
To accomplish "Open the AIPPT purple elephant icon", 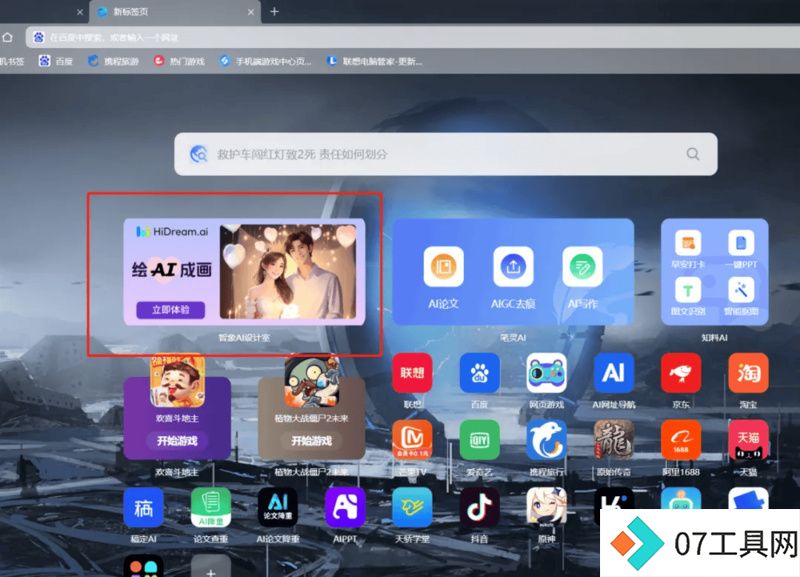I will 345,507.
